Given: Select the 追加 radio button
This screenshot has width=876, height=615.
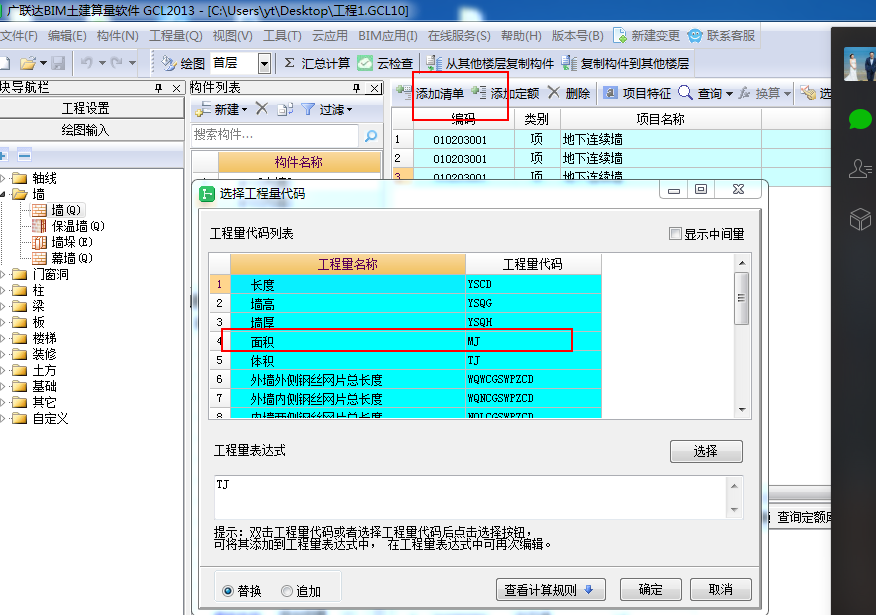Looking at the screenshot, I should click(x=287, y=590).
